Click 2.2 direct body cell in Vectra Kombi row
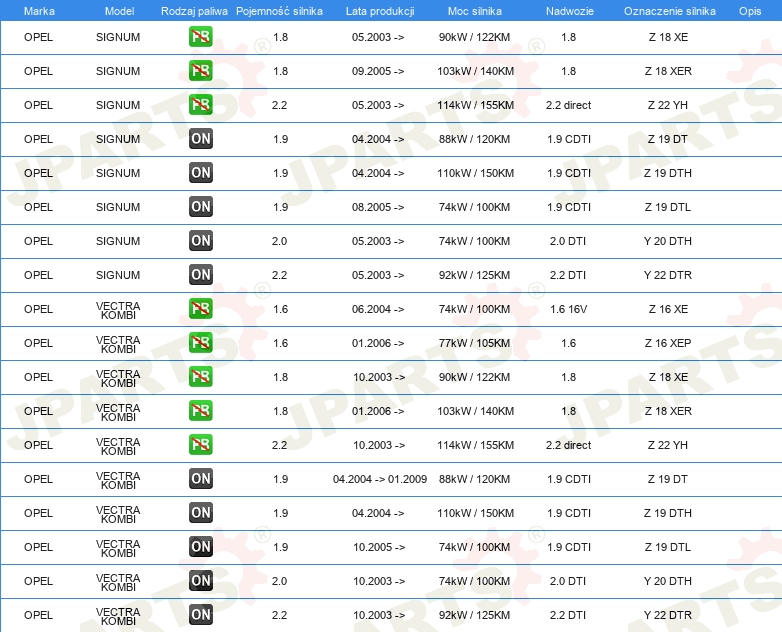 569,444
